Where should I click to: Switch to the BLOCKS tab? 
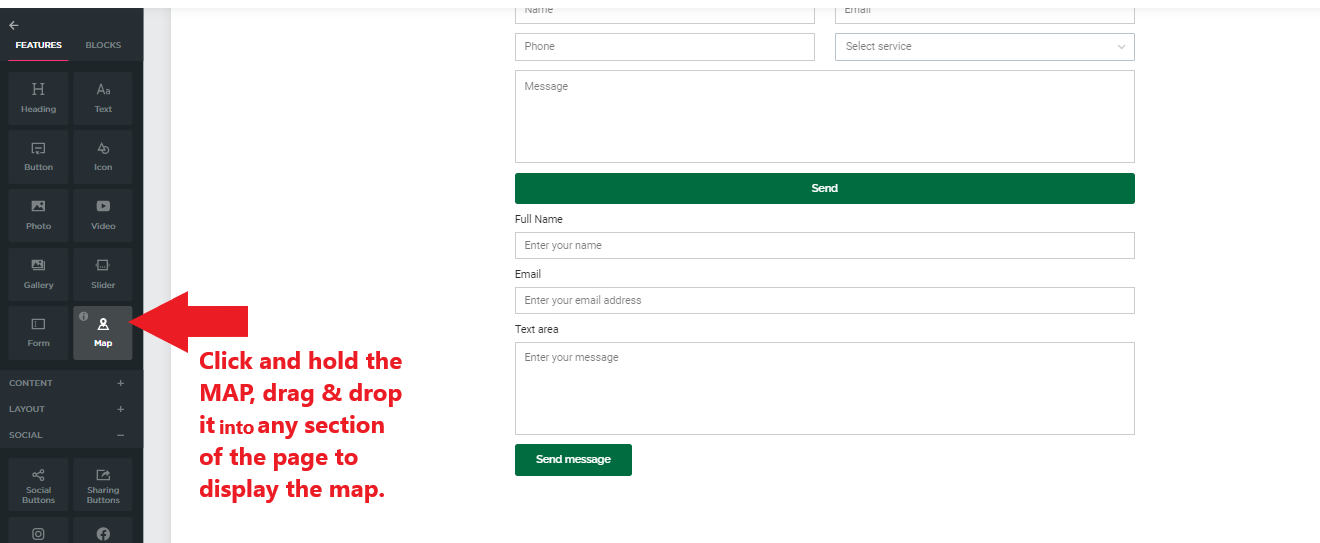coord(103,45)
